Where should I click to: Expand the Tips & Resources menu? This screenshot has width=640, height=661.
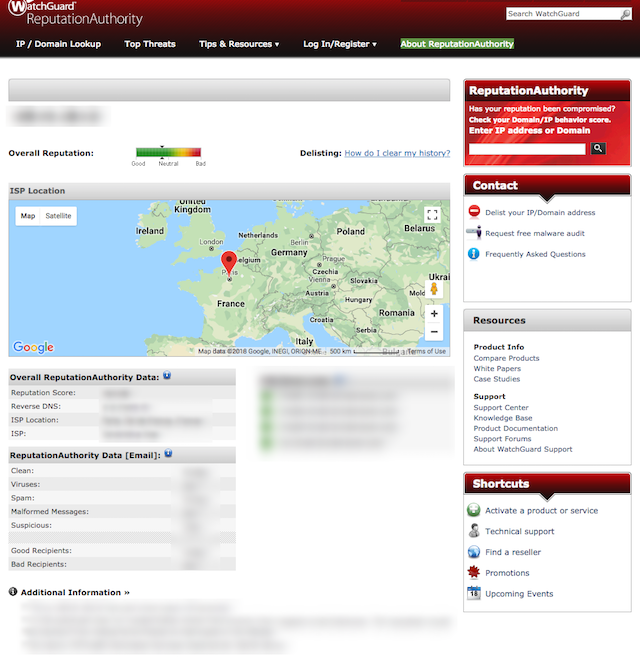point(239,44)
